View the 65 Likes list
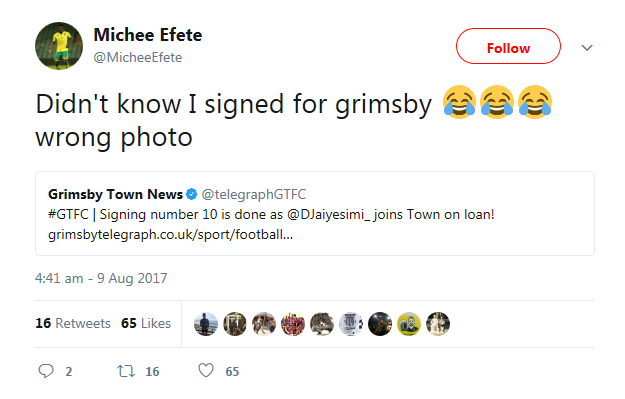 (x=146, y=323)
